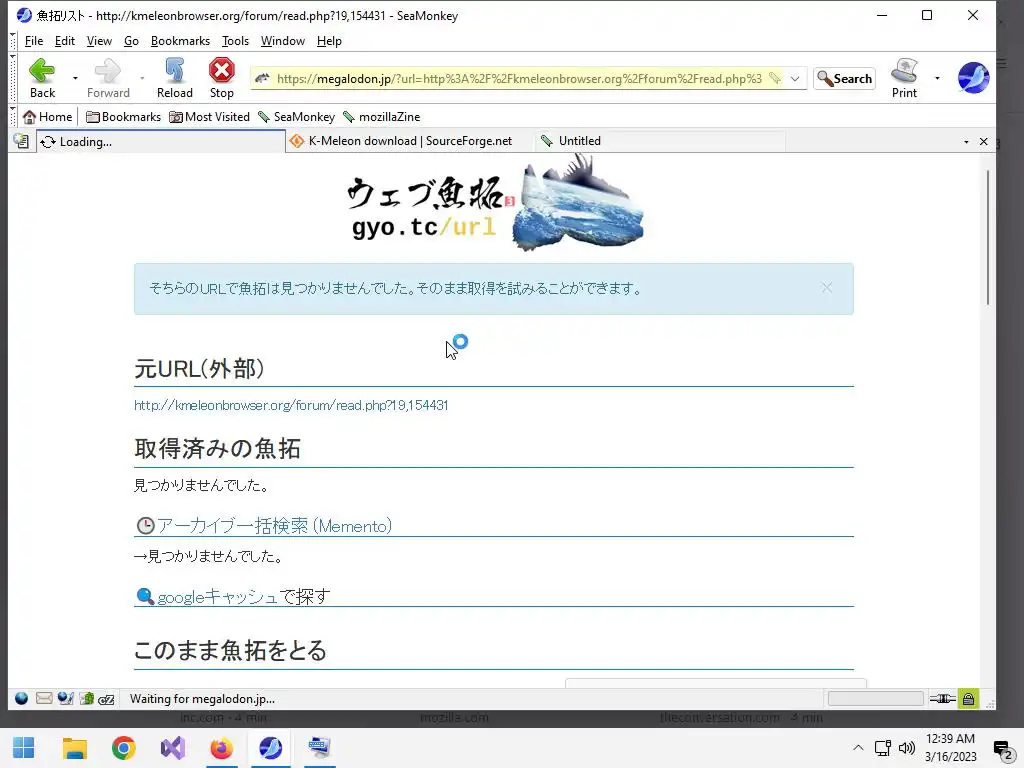Open the SeaMonkey bookmark
The image size is (1024, 768).
click(x=296, y=117)
